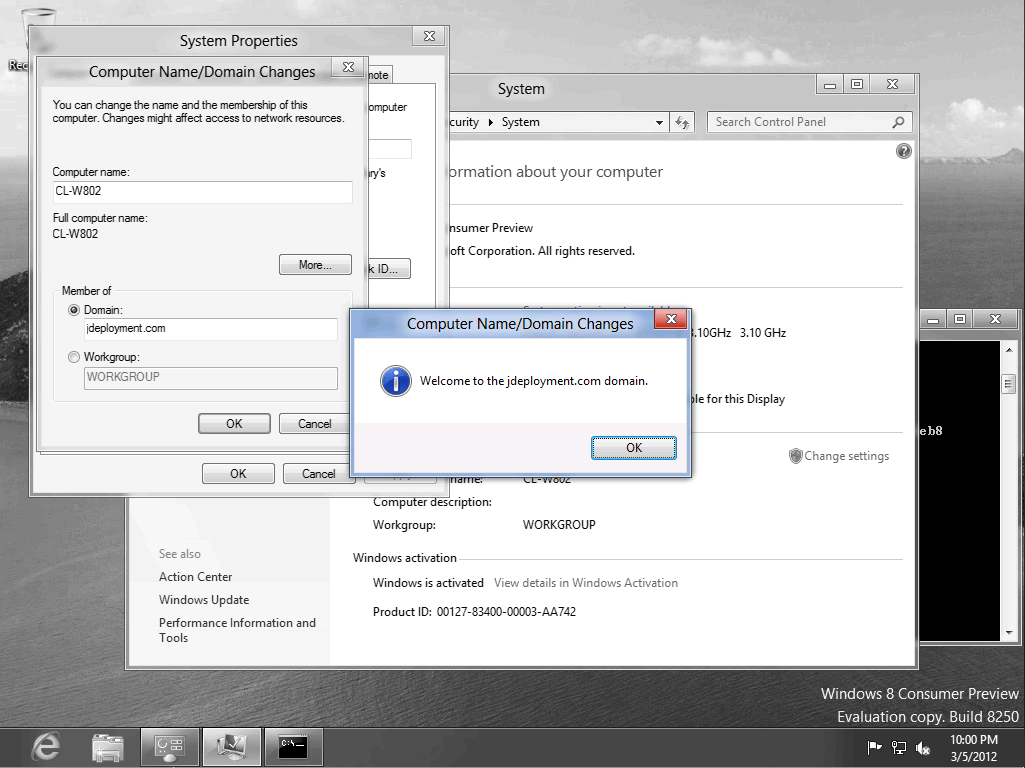1025x768 pixels.
Task: Minimize the command prompt window
Action: [933, 320]
